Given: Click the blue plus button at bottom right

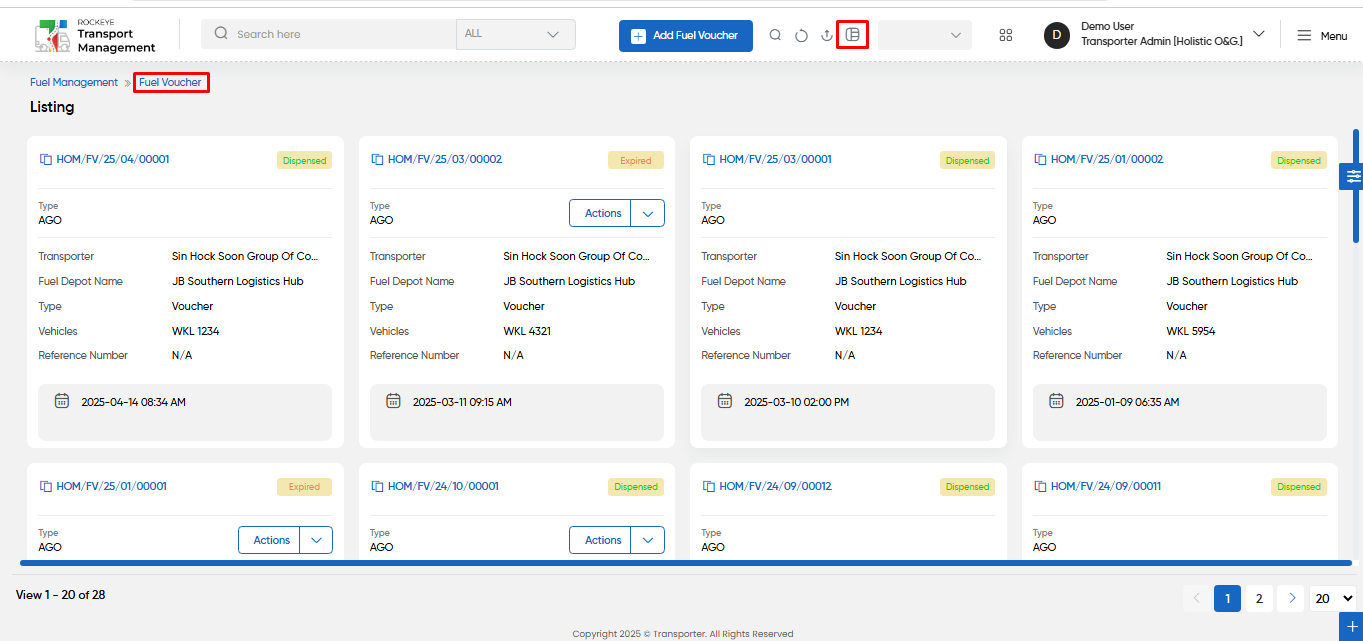Looking at the screenshot, I should [x=1352, y=626].
